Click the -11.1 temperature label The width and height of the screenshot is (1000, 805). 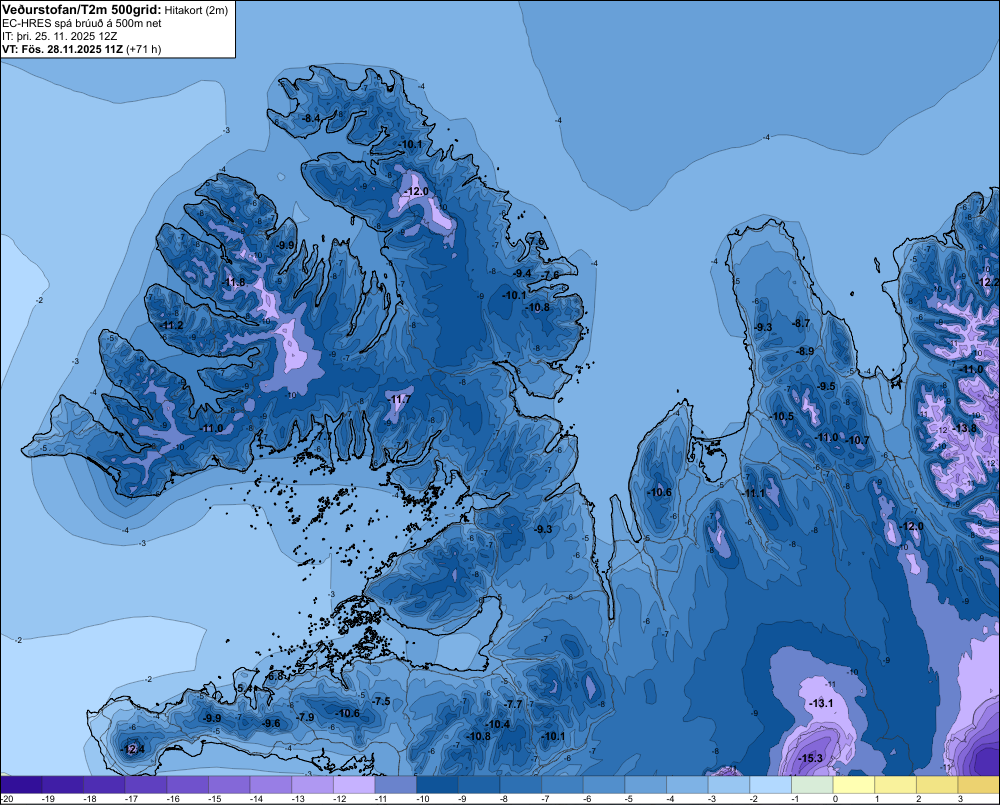[753, 493]
